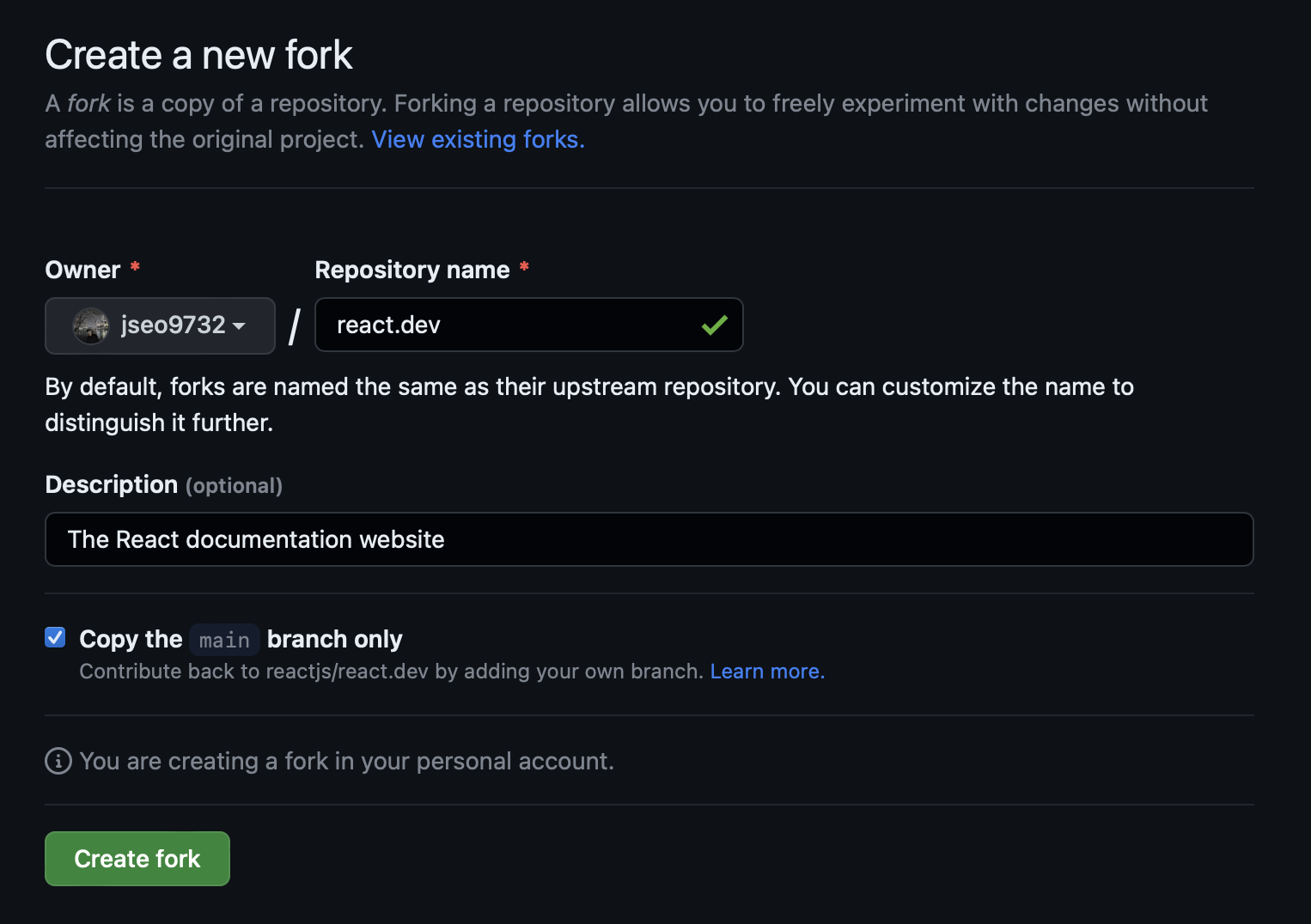Click the 'Description (optional)' label
Screen dimensions: 1311x924
click(163, 484)
